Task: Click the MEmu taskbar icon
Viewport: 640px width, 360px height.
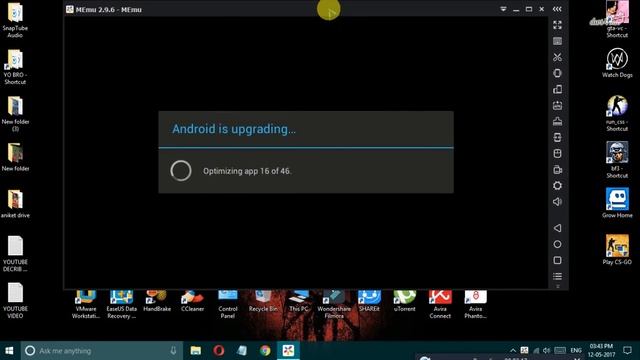Action: coord(288,351)
